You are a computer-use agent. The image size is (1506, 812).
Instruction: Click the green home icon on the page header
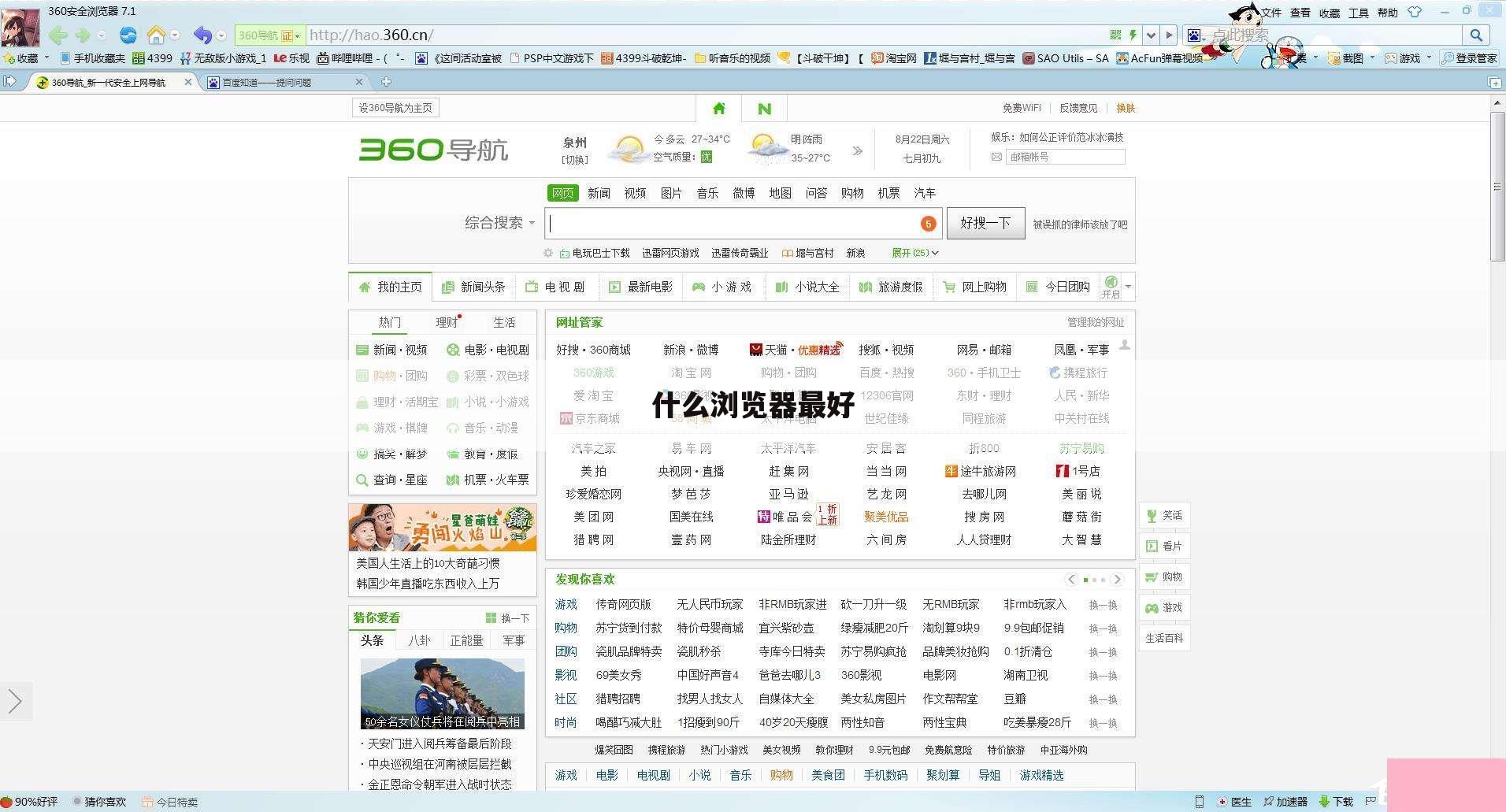[x=718, y=109]
